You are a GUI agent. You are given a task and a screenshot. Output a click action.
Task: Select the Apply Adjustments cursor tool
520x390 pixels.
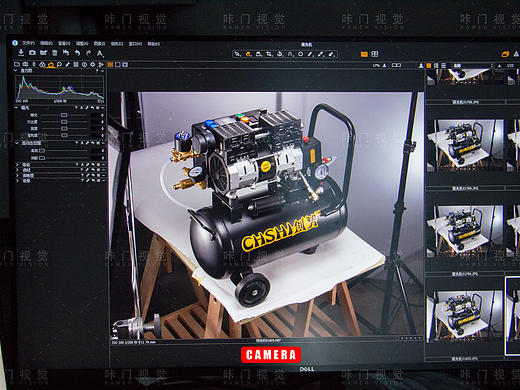pos(331,54)
